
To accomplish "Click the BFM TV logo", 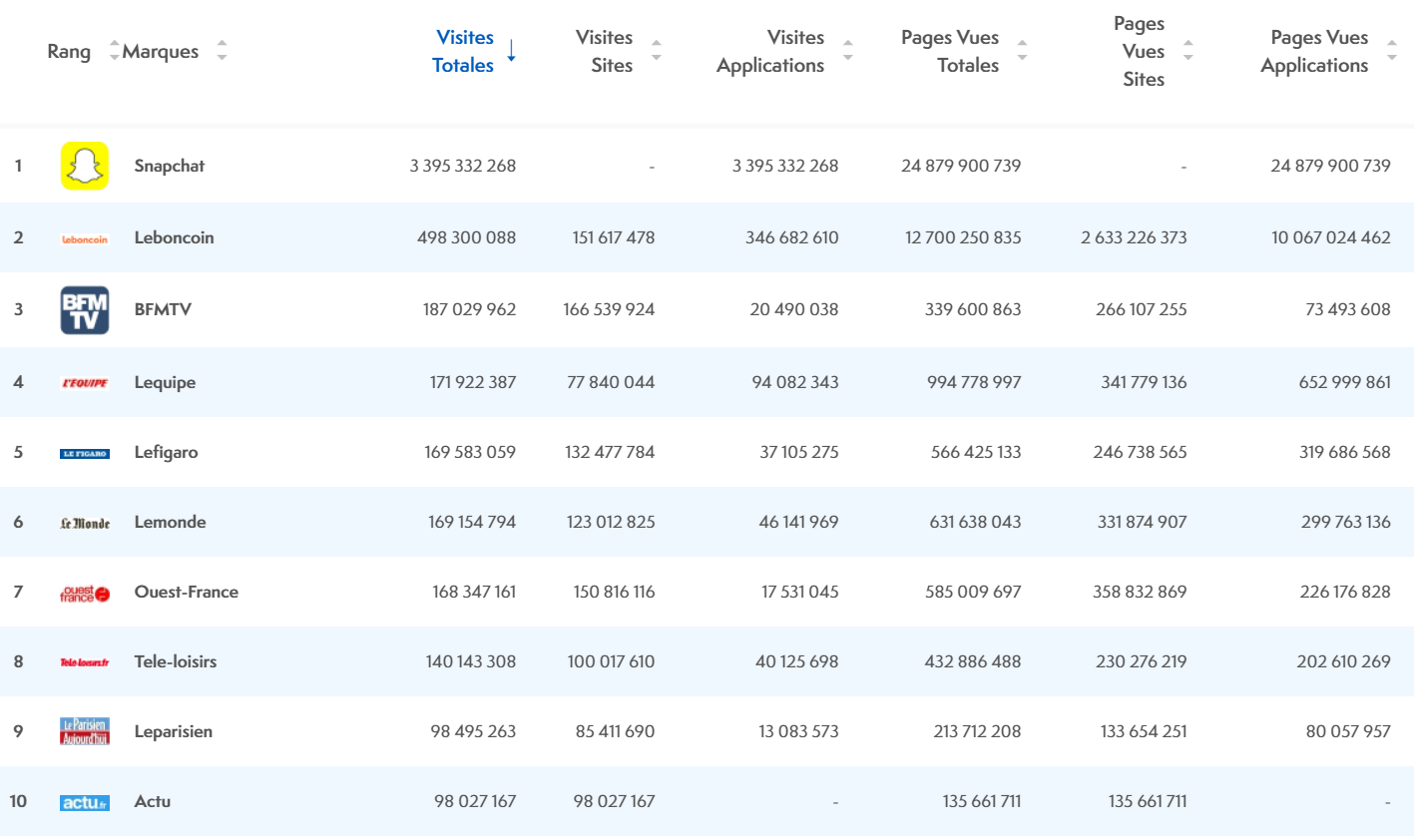I will [x=85, y=309].
